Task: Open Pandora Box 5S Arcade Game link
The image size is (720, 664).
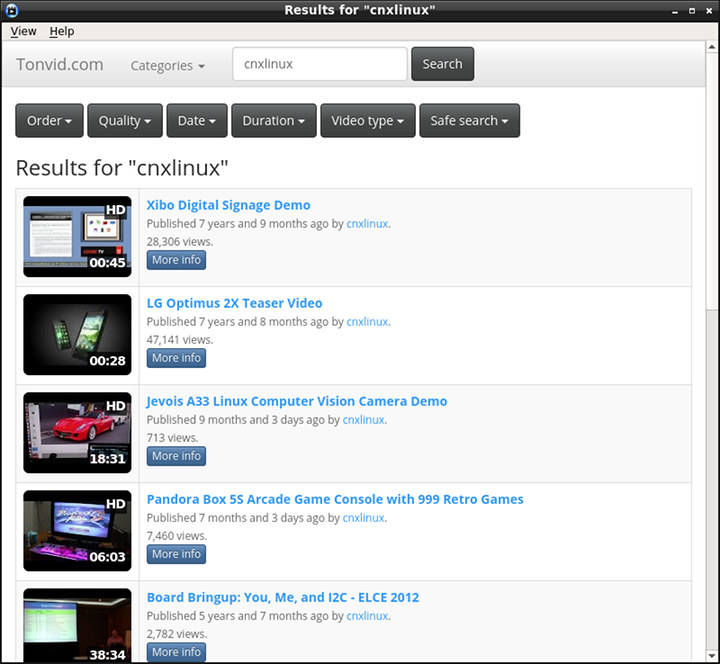Action: (x=335, y=499)
